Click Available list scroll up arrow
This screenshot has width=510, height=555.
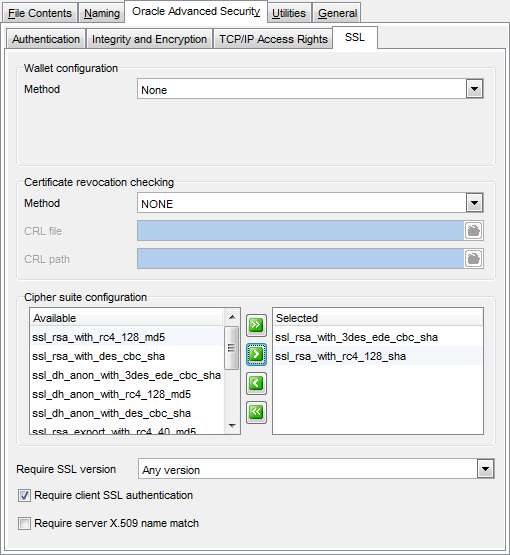[232, 317]
